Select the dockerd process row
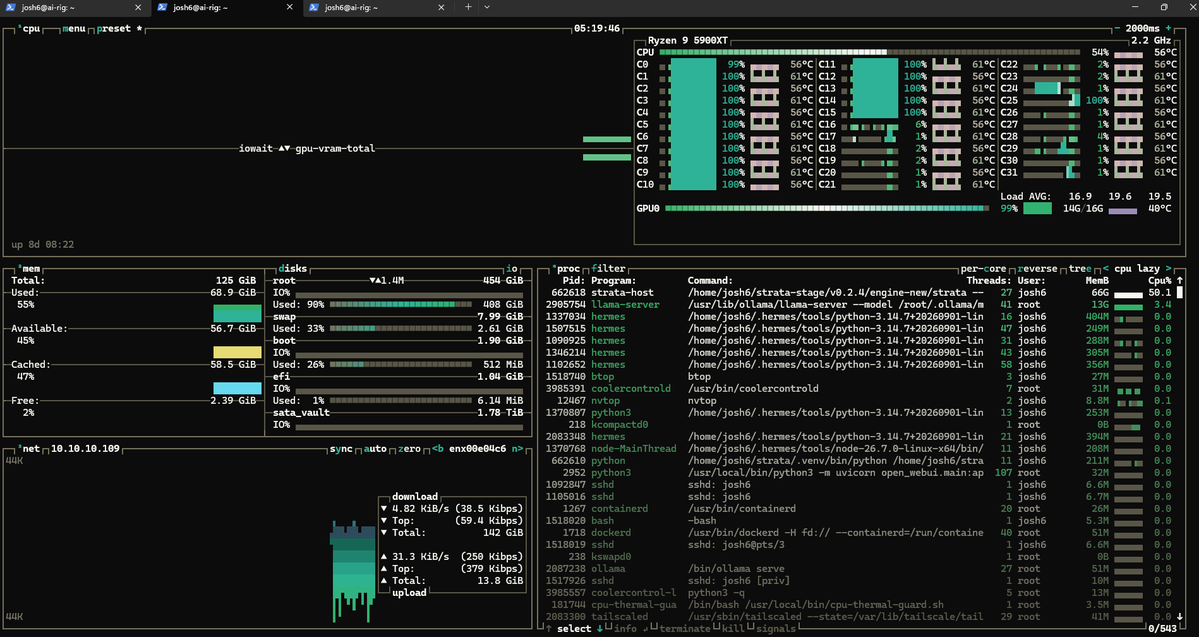 pyautogui.click(x=859, y=532)
